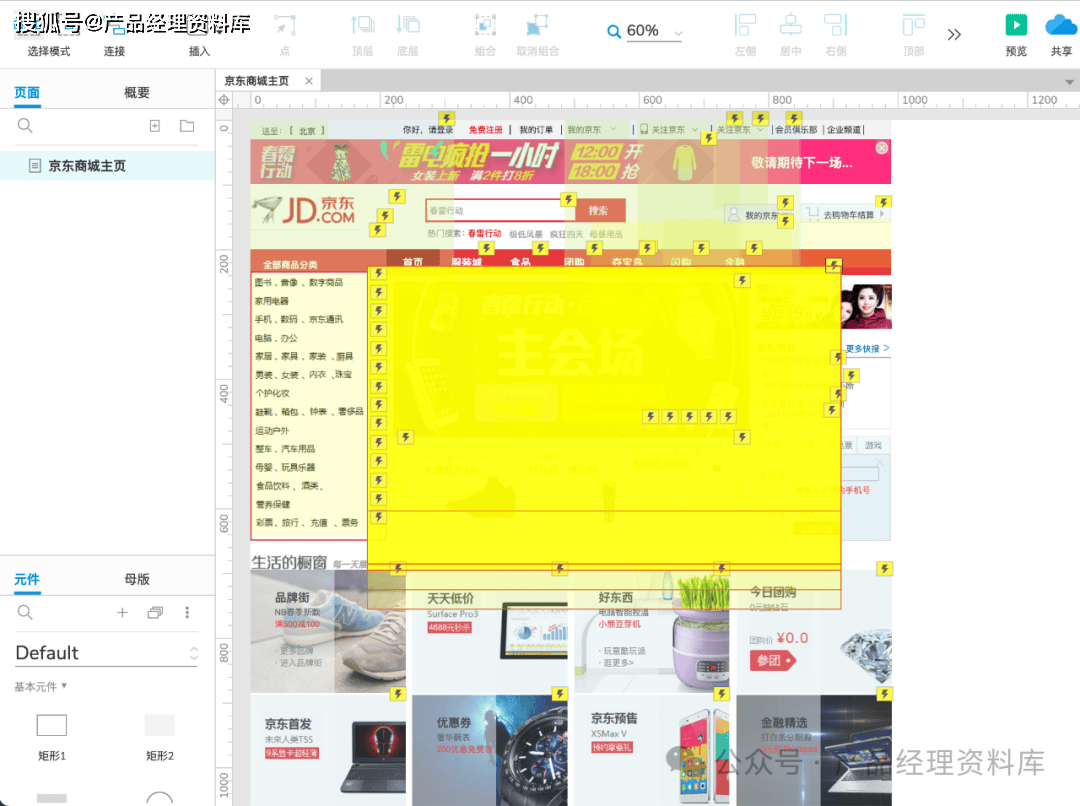Screen dimensions: 1080x806
Task: Click the plus add library icon
Action: tap(122, 612)
